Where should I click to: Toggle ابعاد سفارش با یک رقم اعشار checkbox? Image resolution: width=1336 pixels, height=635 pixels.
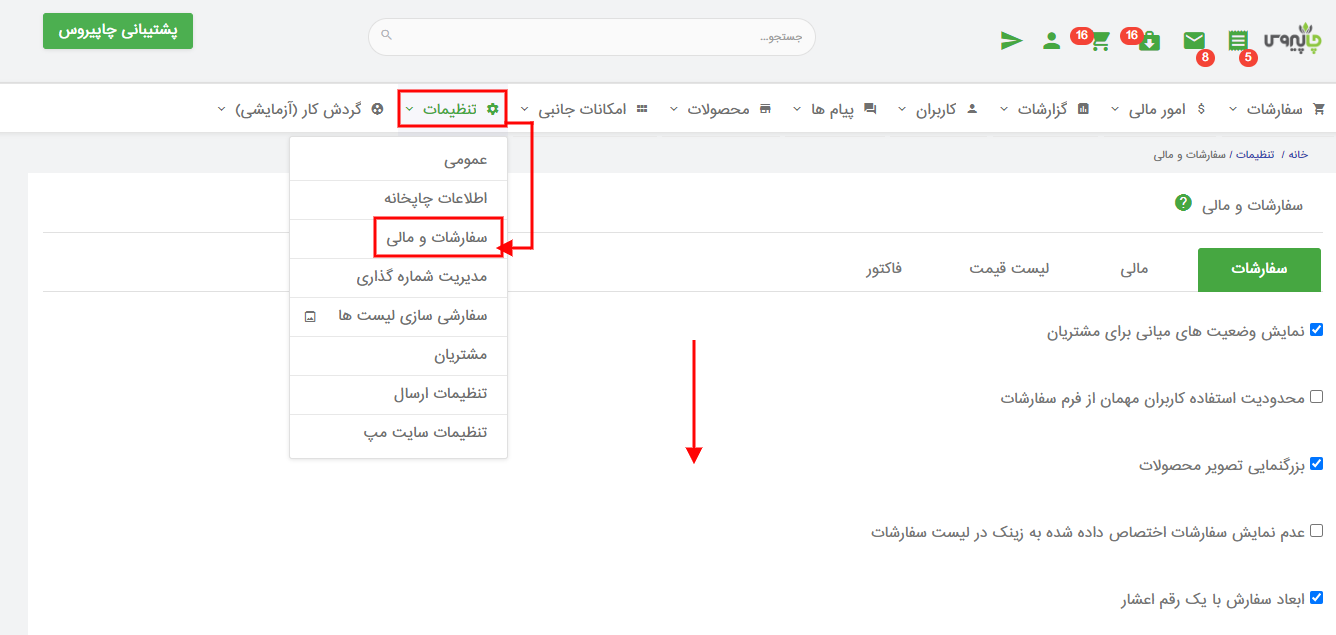click(1317, 597)
